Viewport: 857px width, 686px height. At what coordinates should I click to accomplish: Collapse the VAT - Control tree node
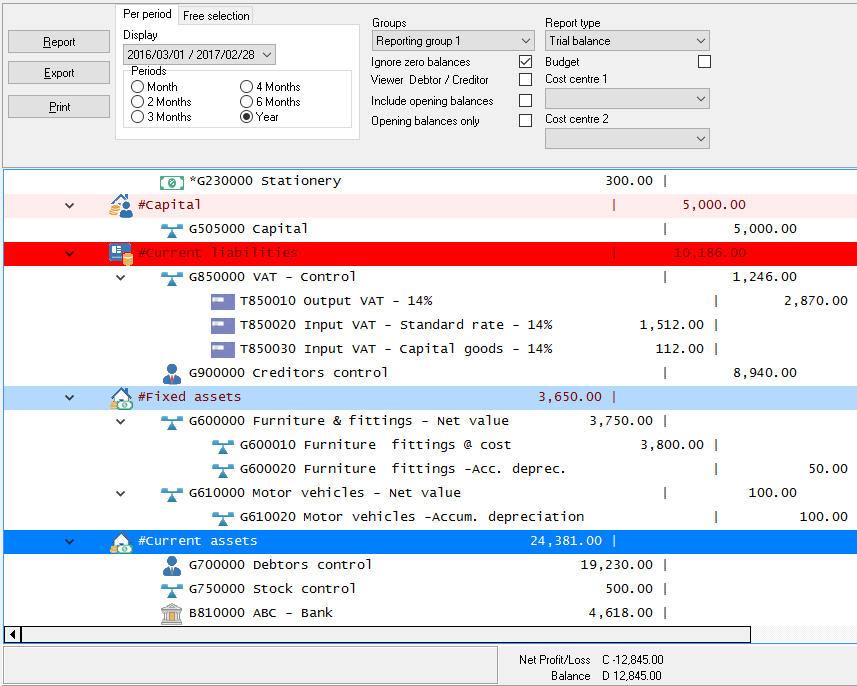pos(121,277)
